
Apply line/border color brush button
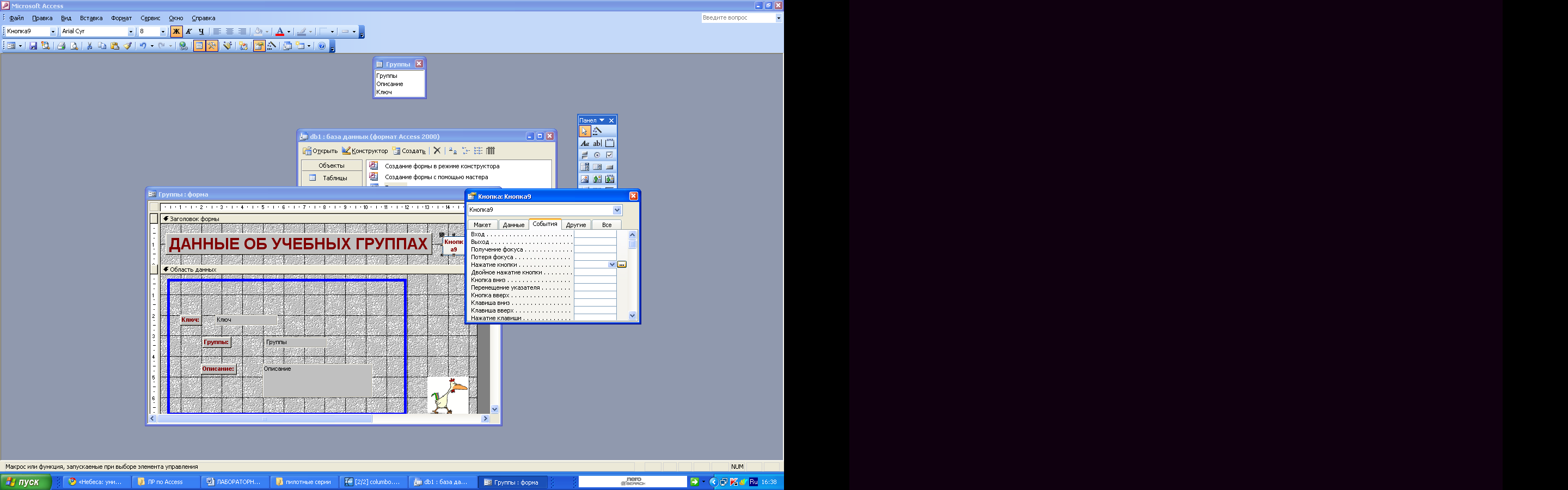(301, 32)
